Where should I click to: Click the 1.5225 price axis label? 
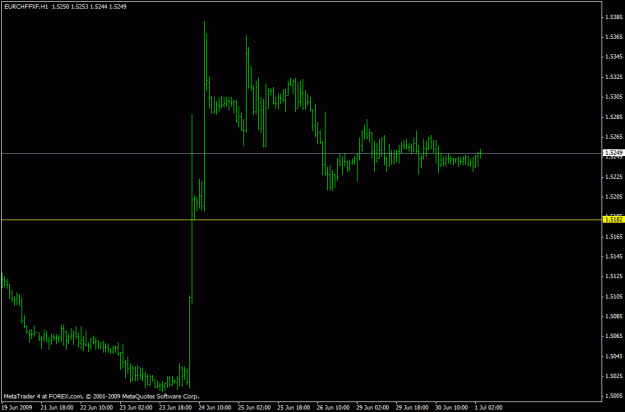(x=614, y=177)
